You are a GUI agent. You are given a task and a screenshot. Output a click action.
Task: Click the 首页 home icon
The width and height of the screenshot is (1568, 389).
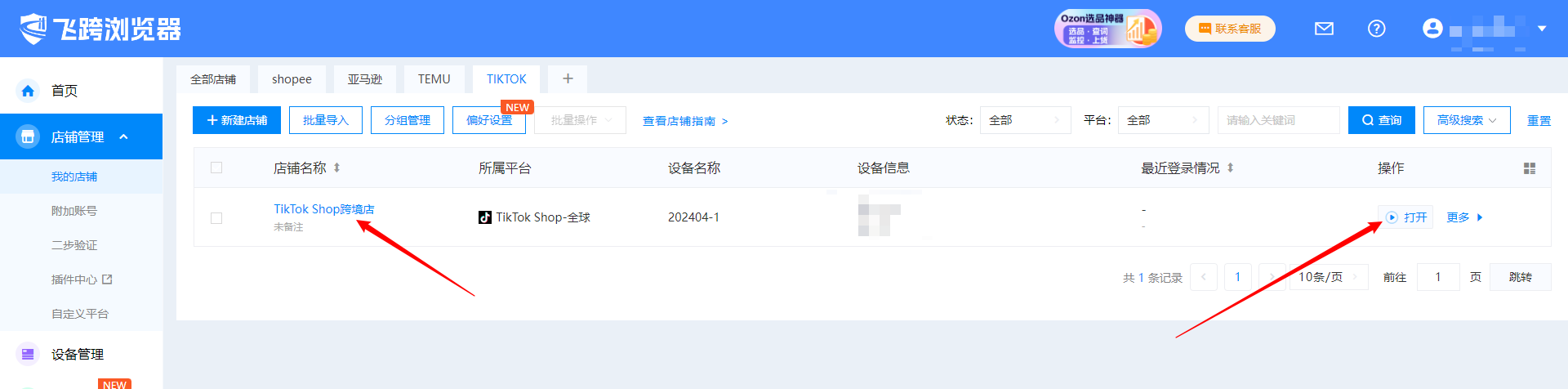click(x=28, y=91)
